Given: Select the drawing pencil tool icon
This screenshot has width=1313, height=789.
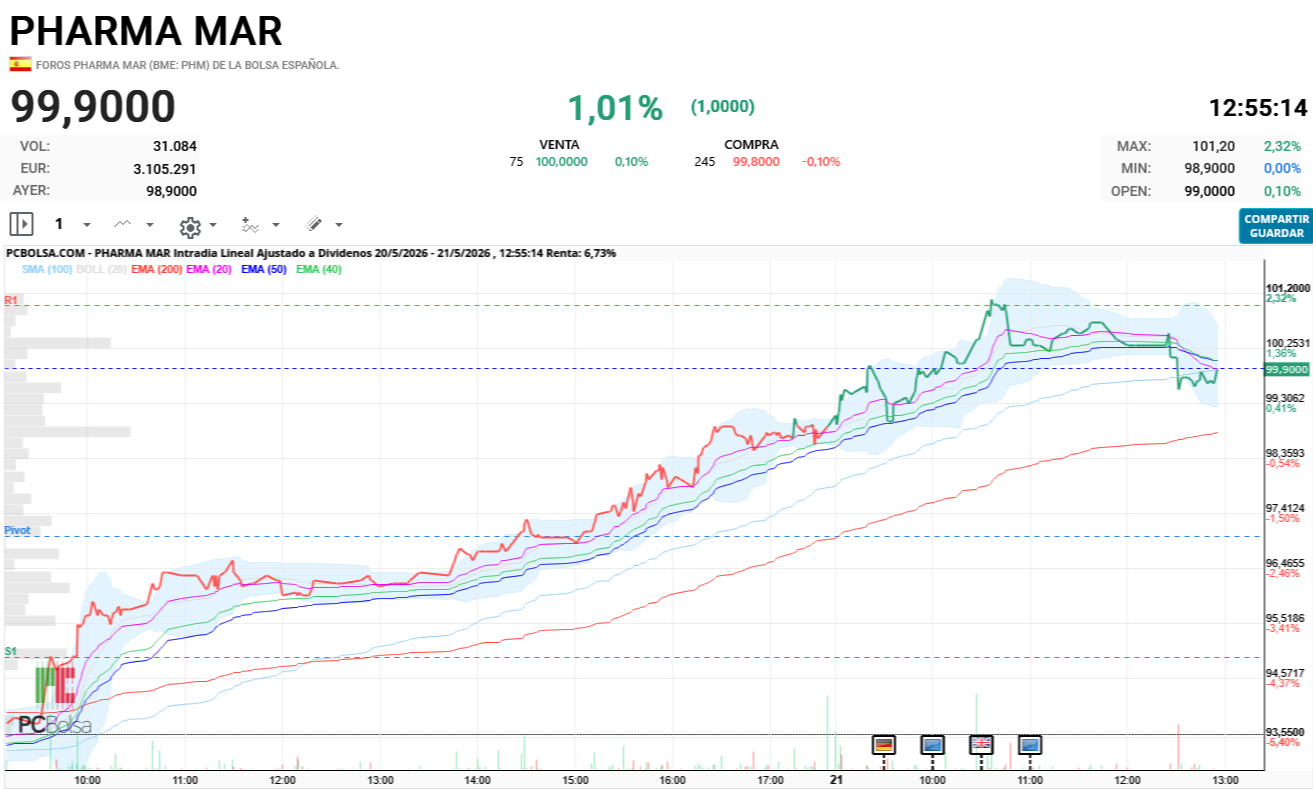Looking at the screenshot, I should (314, 224).
